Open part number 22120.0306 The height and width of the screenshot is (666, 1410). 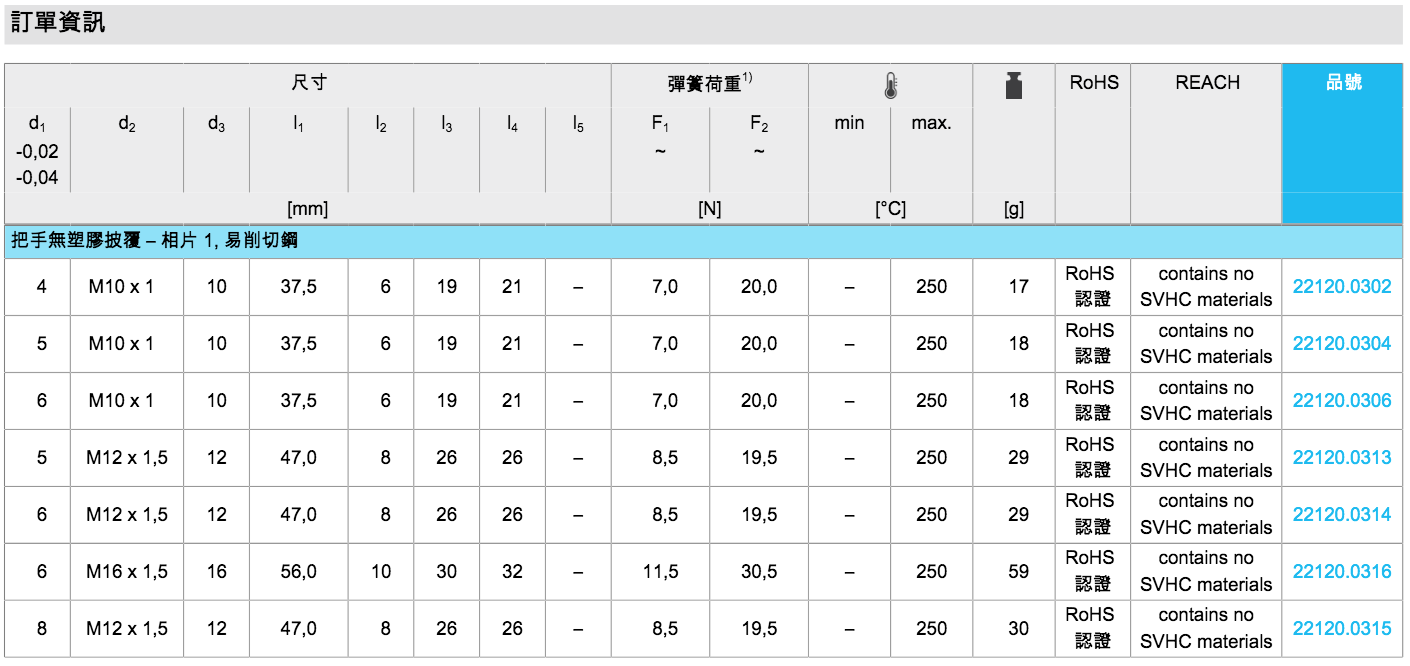(x=1341, y=401)
